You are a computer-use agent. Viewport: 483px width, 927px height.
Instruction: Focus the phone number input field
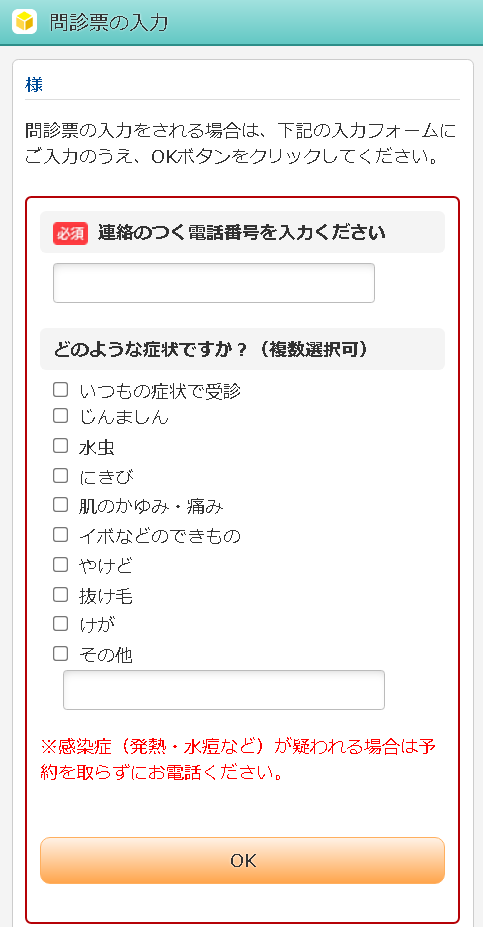click(214, 283)
